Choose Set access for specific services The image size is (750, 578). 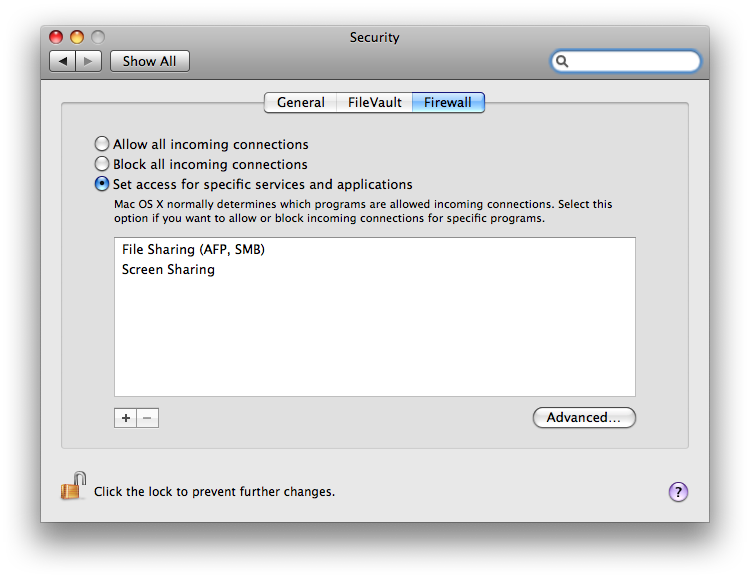click(x=102, y=184)
